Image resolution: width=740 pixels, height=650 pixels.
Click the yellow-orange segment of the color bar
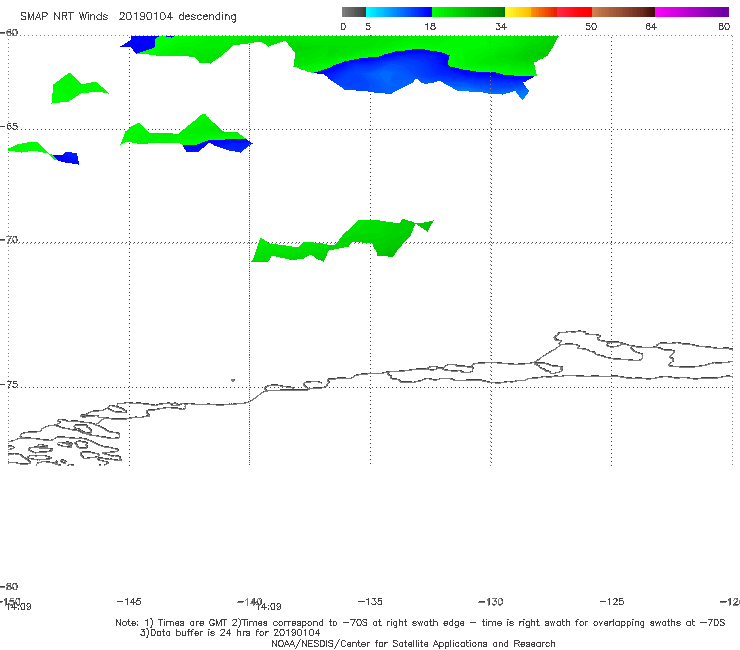pos(531,12)
